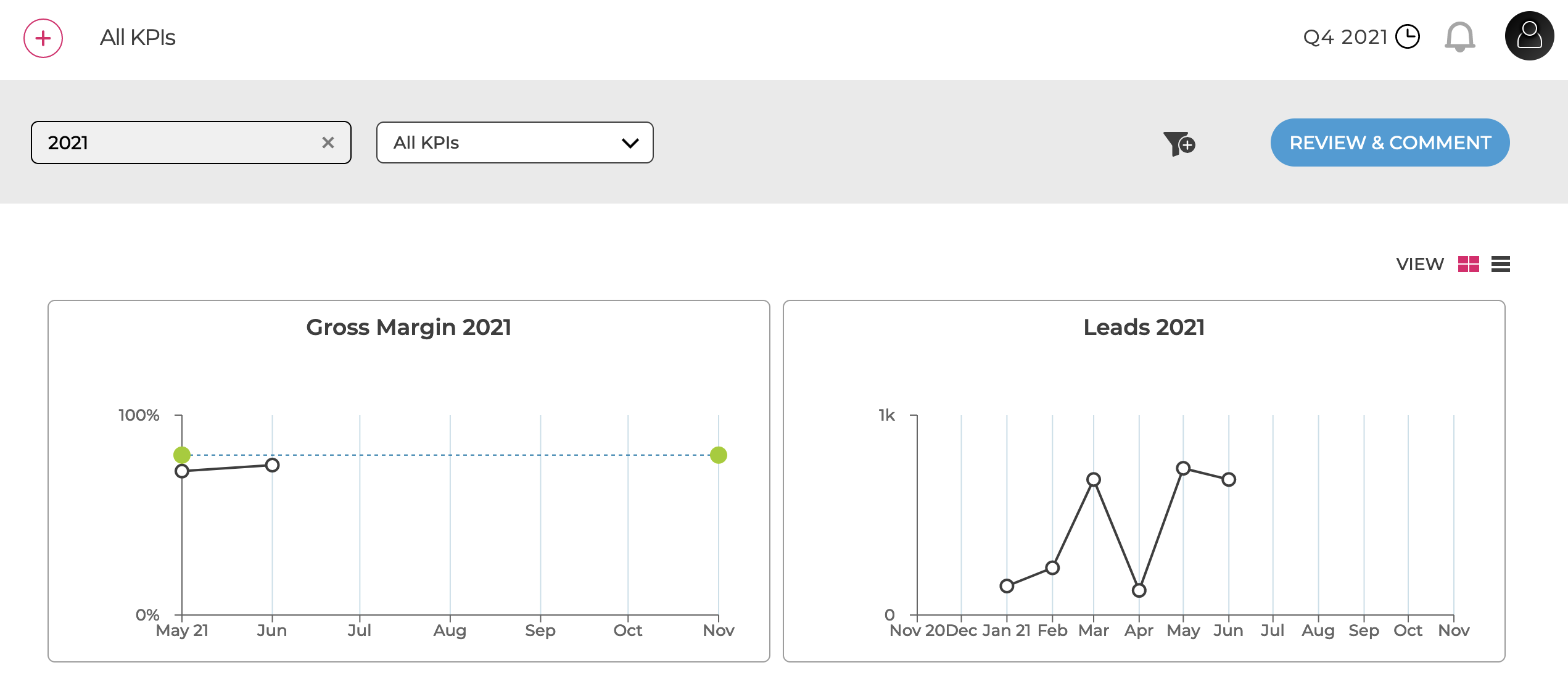
Task: Click the Review & Comment button
Action: click(1390, 142)
